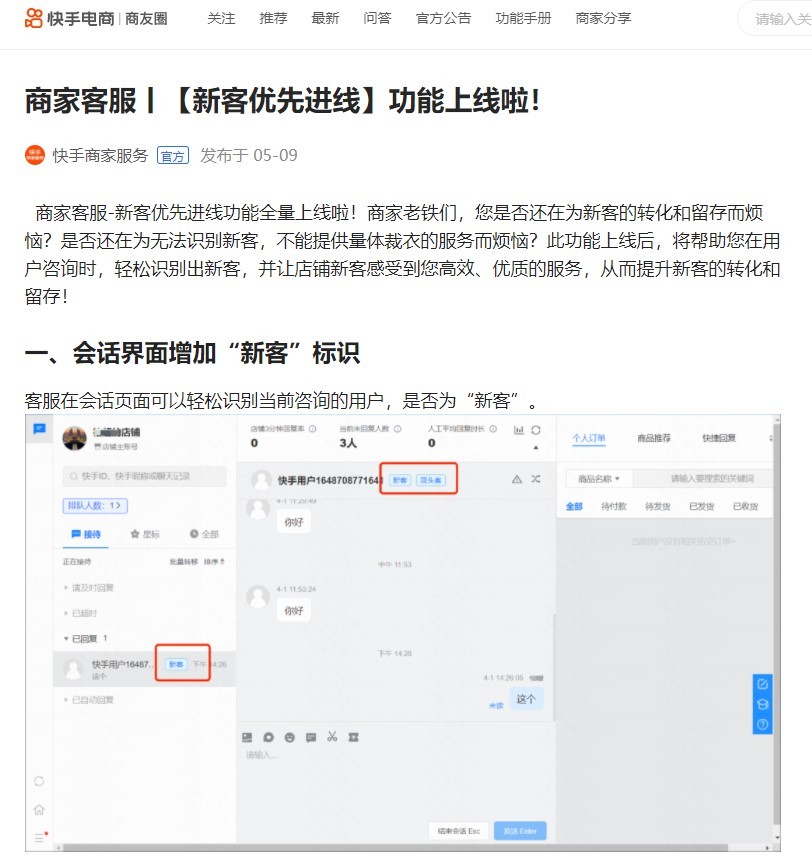Select the 全部 tab with clock icon
Screen dimensions: 812x857
pos(204,534)
